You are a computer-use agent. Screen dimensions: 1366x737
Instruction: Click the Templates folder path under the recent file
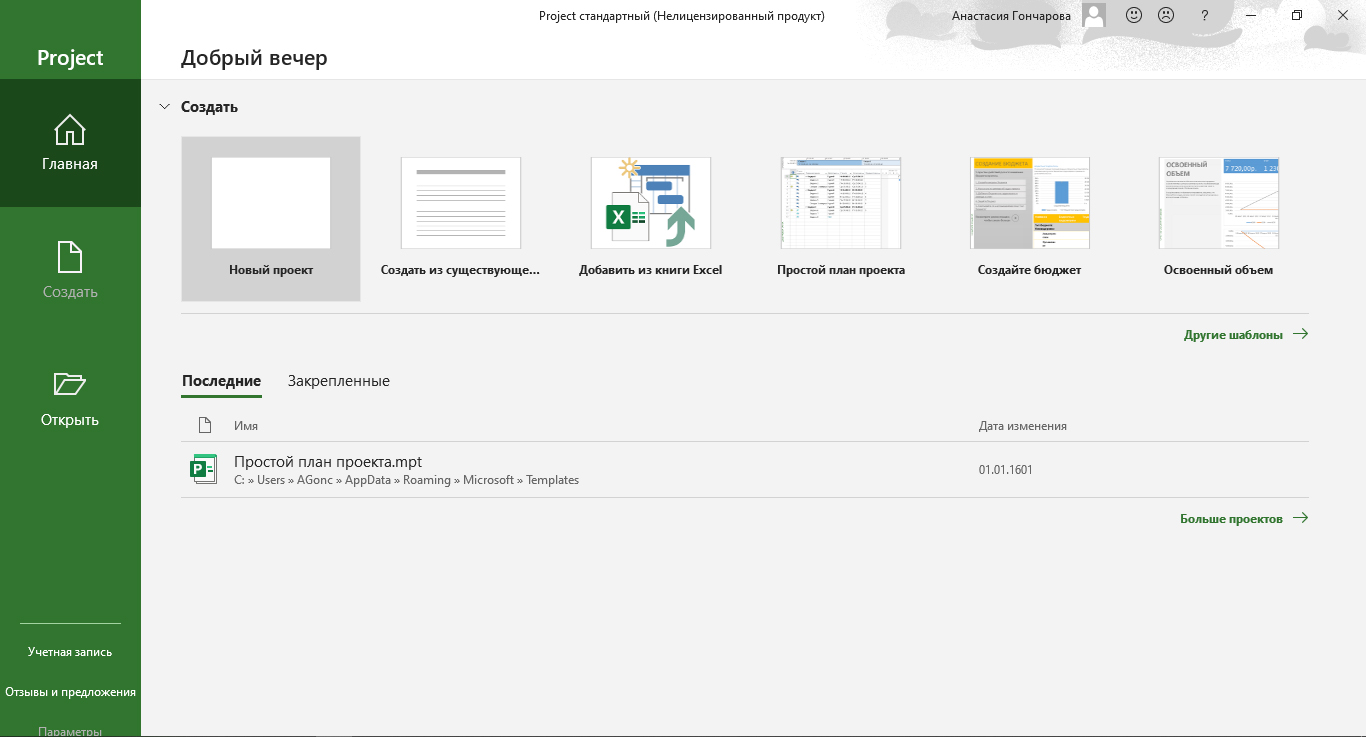point(553,480)
